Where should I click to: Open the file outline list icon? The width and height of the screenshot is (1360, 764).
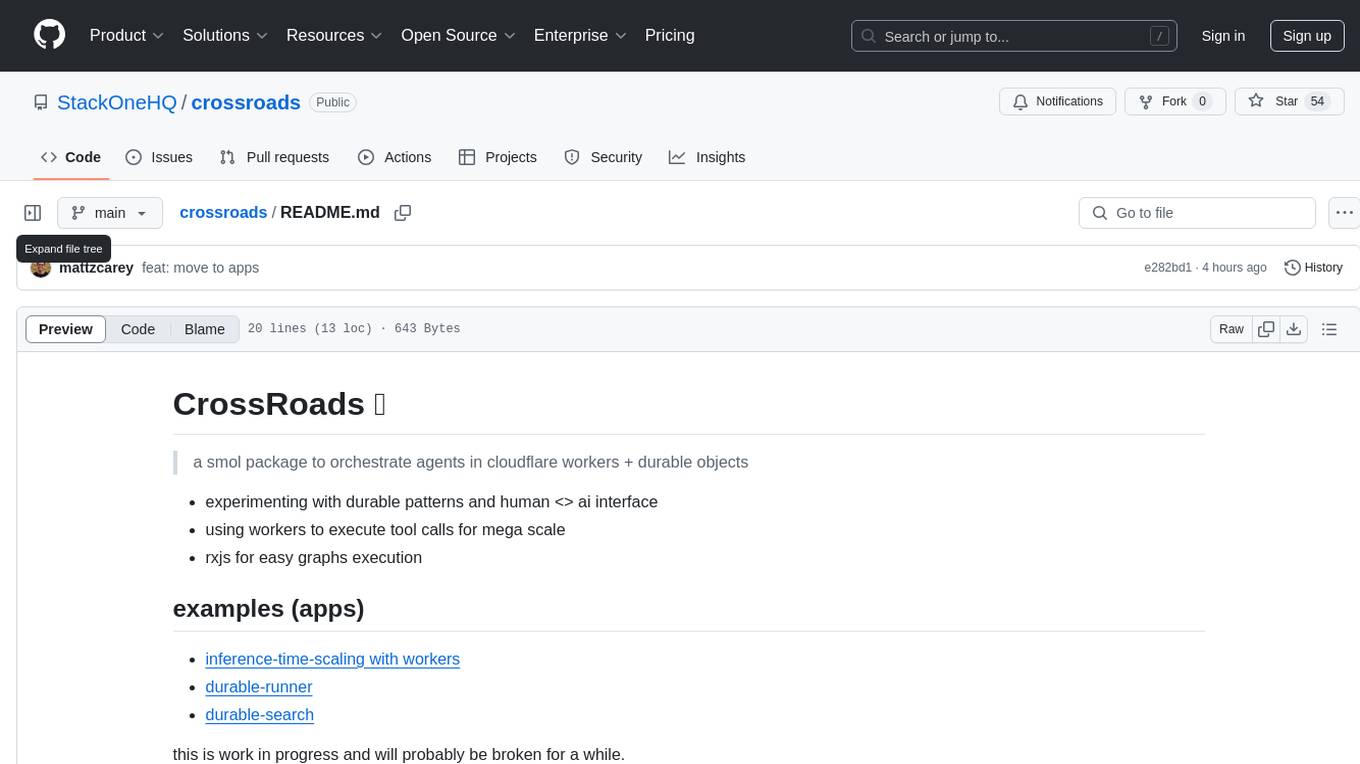click(1329, 329)
